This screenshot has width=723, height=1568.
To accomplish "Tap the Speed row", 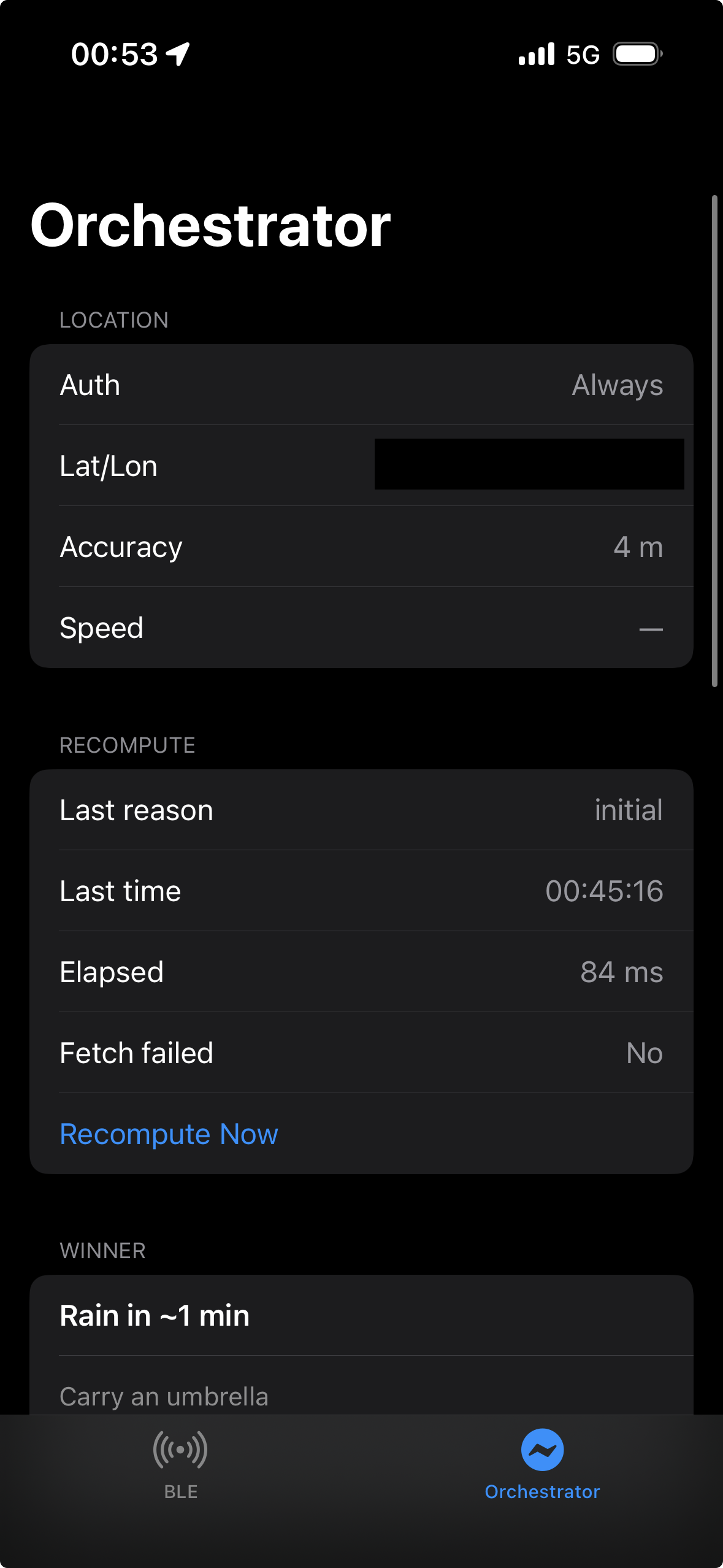I will pos(361,628).
